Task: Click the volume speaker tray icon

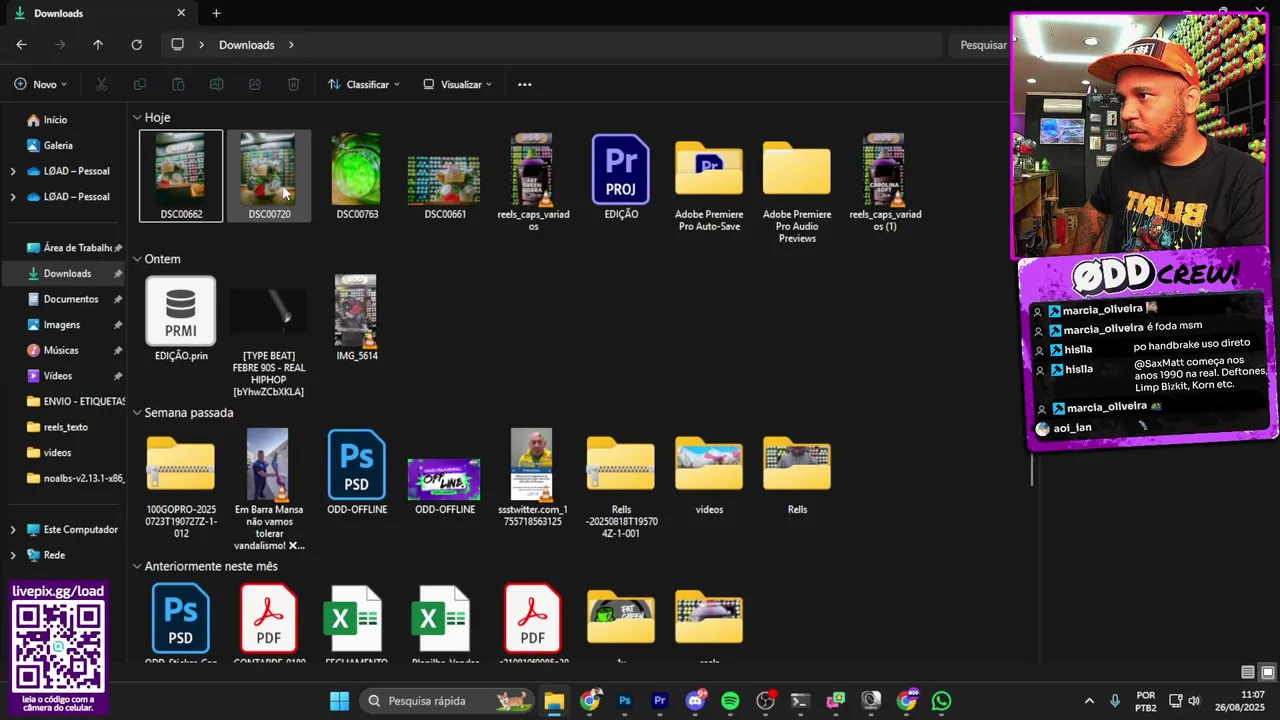Action: 1194,701
